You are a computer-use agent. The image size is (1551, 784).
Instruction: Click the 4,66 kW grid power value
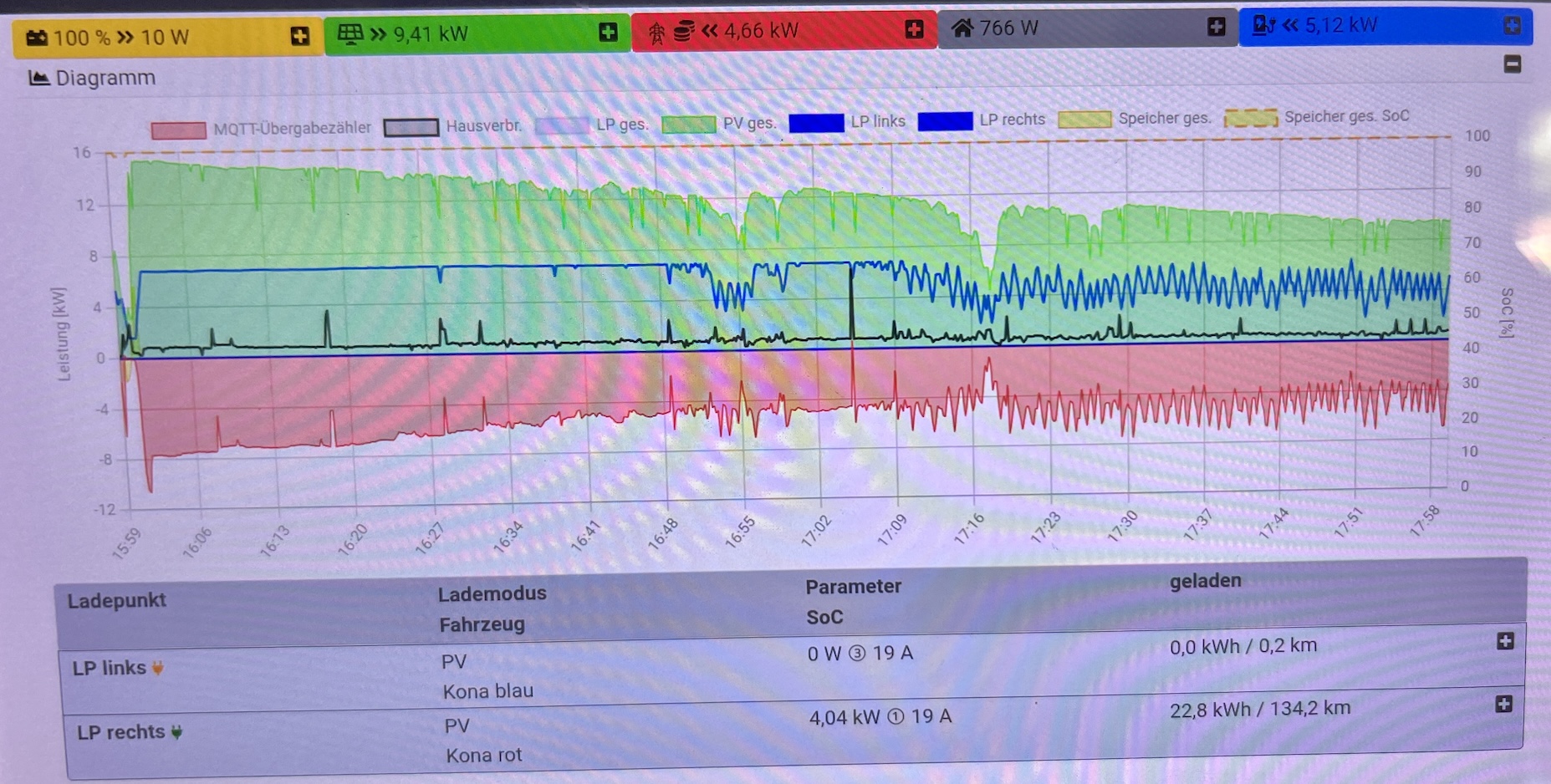coord(761,31)
